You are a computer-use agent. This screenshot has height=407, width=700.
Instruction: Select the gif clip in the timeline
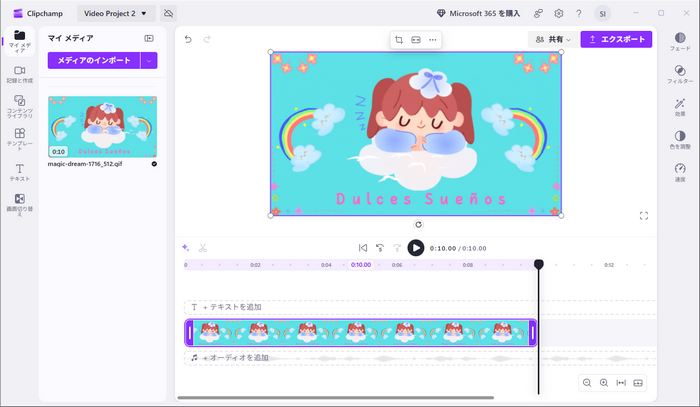coord(361,332)
